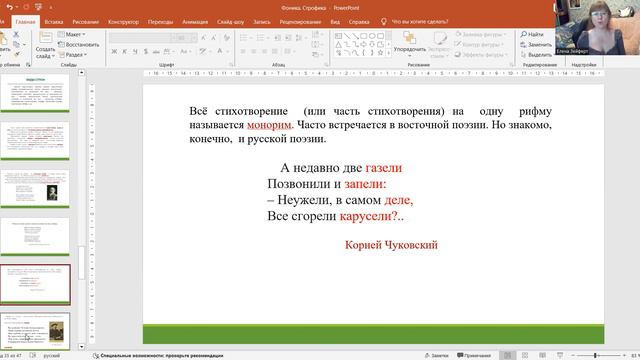This screenshot has height=360, width=640.
Task: Toggle bold Ж formatting
Action: [x=114, y=51]
